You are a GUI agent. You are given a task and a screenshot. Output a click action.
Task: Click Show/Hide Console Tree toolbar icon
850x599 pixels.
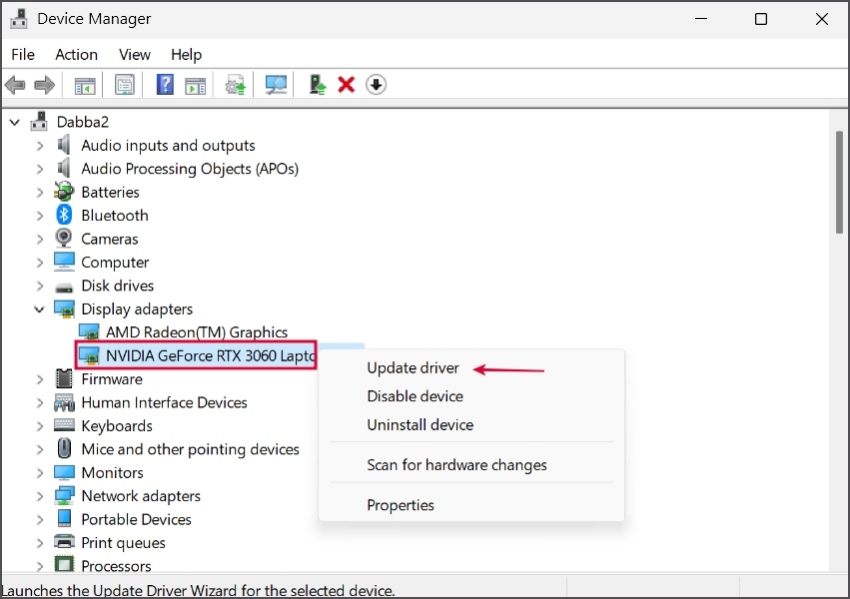[85, 86]
